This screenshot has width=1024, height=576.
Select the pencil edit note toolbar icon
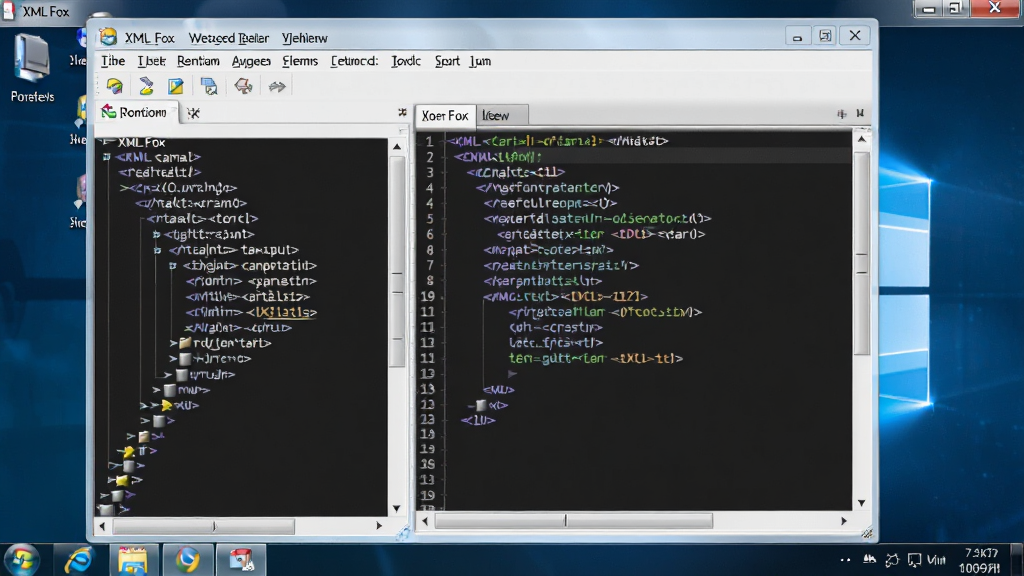(176, 86)
